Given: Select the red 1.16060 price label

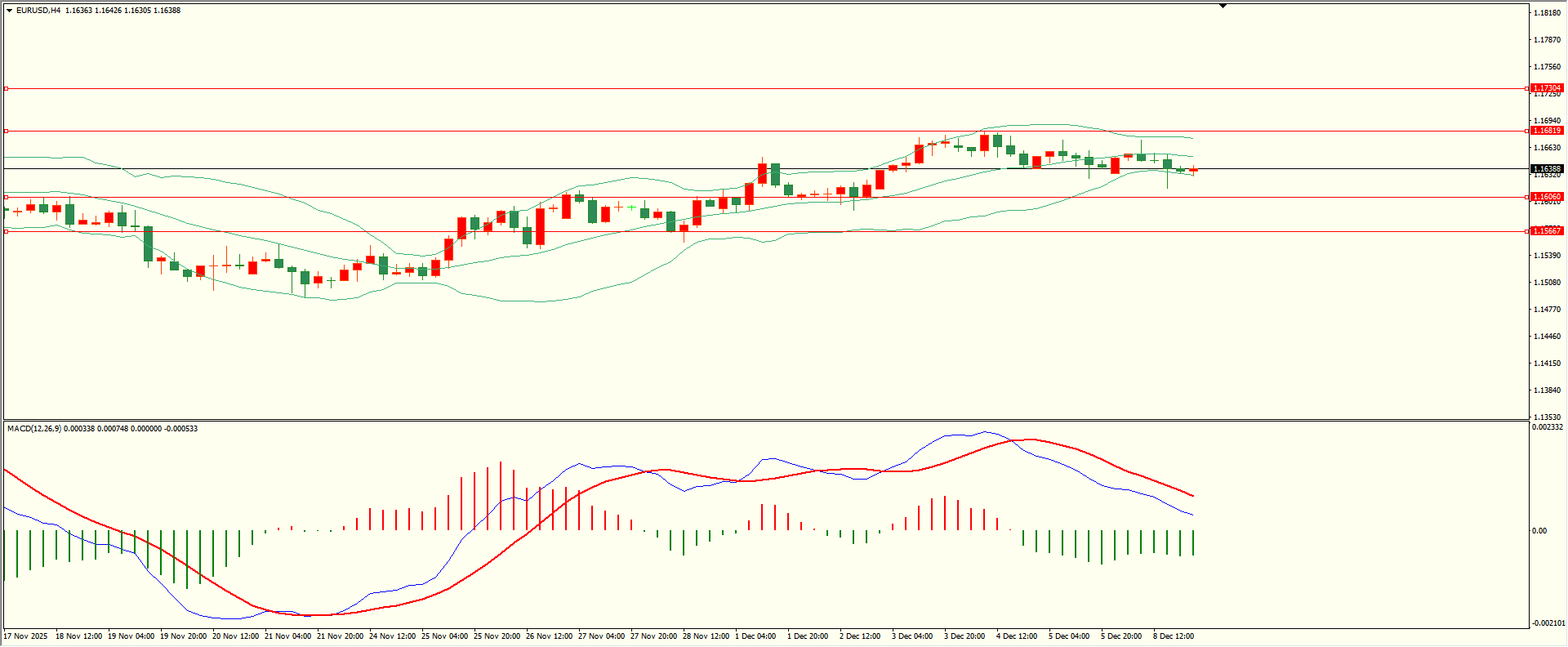Looking at the screenshot, I should (x=1547, y=197).
